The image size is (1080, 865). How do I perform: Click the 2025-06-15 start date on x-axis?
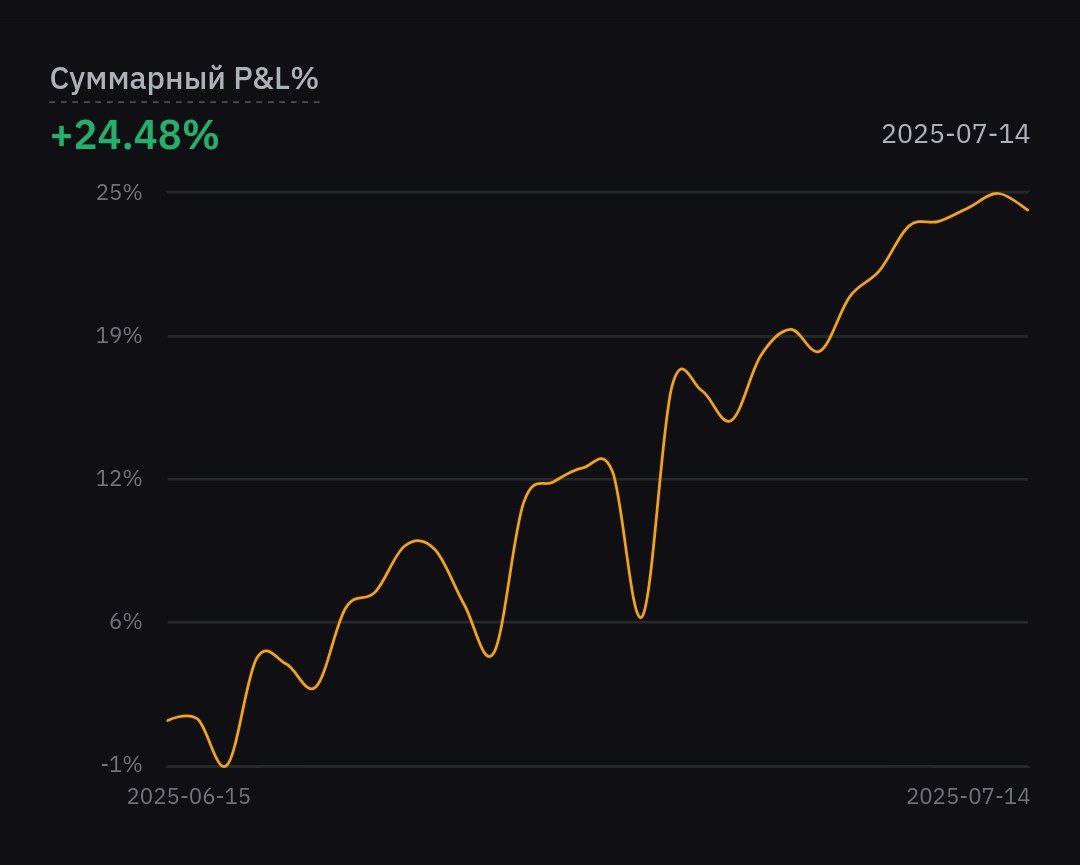pos(189,797)
